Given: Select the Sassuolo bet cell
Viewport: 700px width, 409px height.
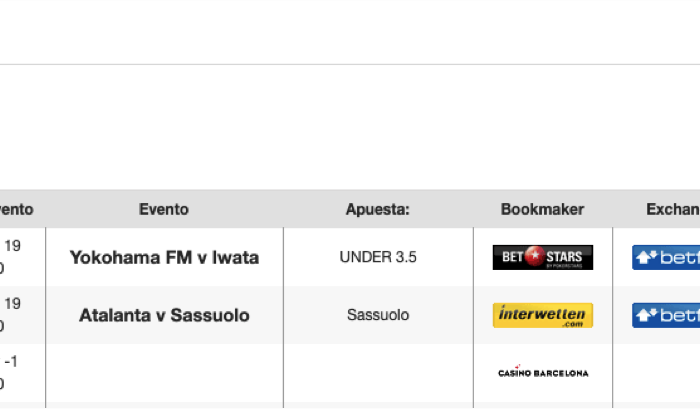Looking at the screenshot, I should pos(378,315).
